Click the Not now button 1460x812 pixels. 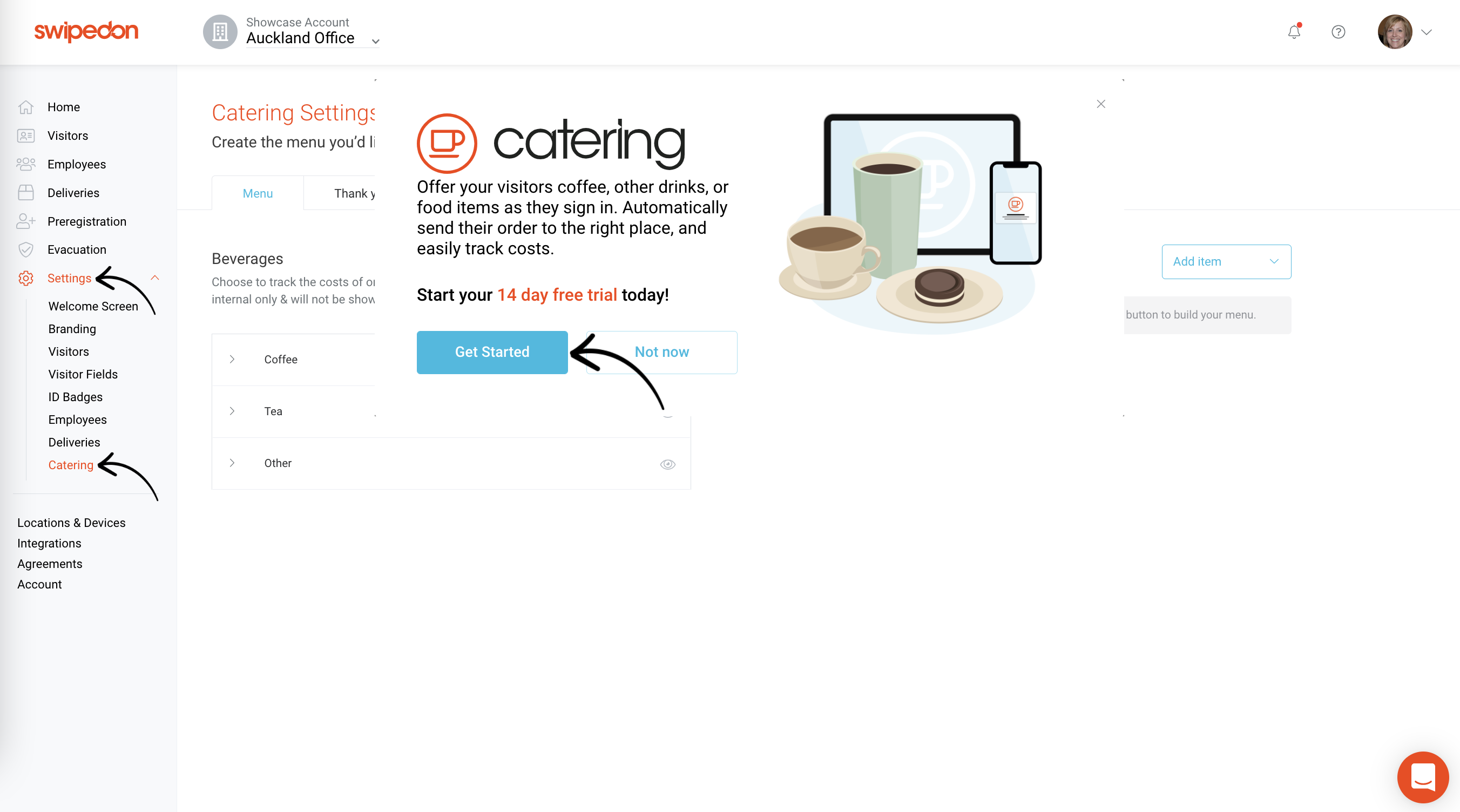click(661, 352)
